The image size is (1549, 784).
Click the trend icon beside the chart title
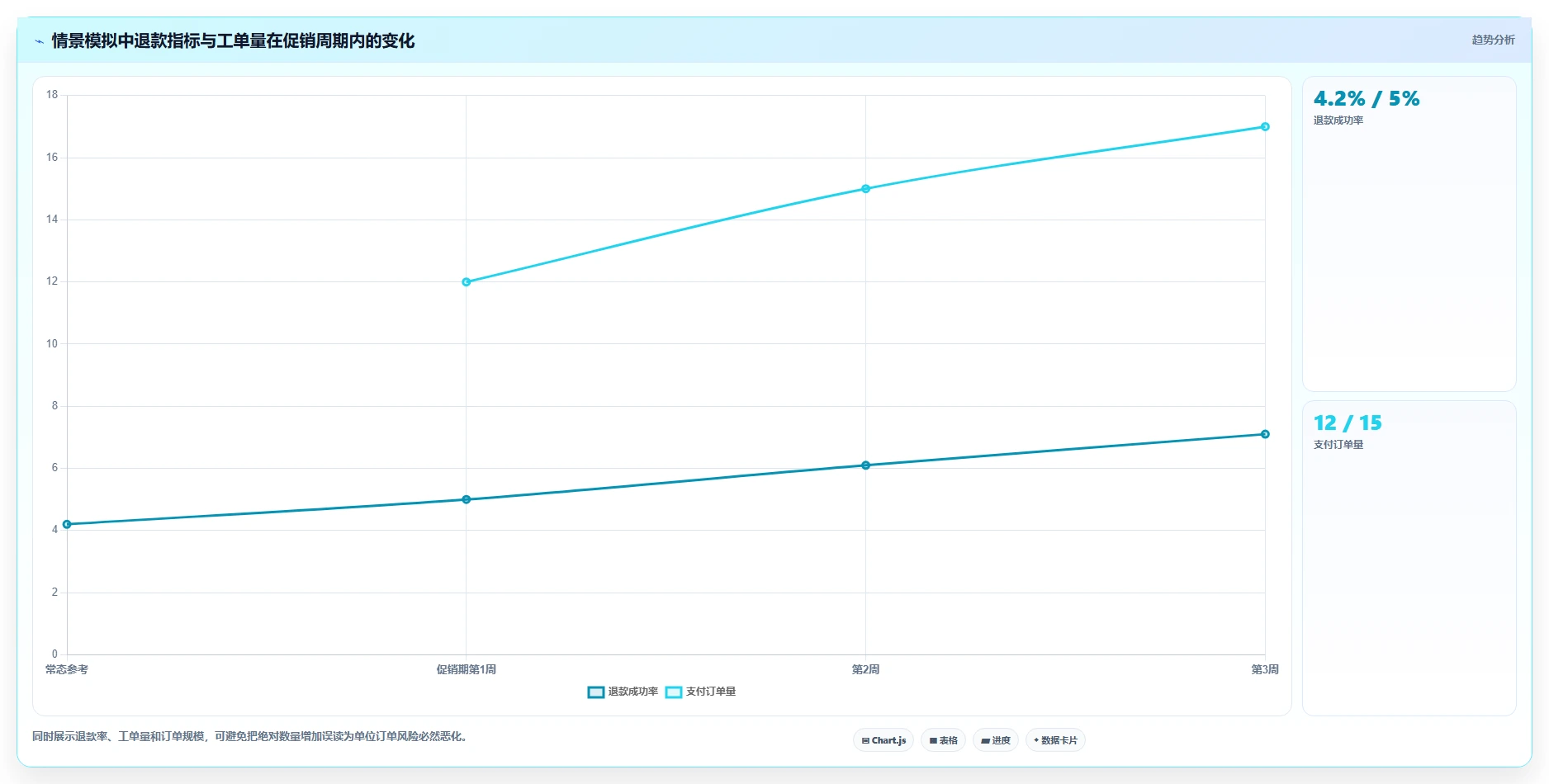(x=39, y=41)
